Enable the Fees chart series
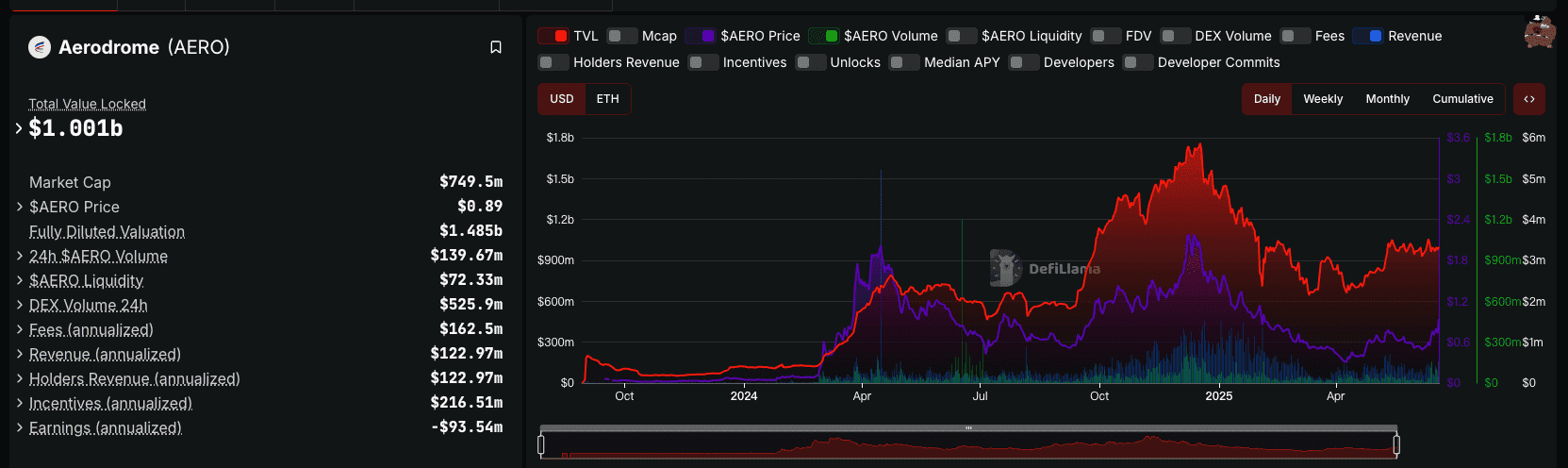The width and height of the screenshot is (1568, 468). [x=1296, y=36]
